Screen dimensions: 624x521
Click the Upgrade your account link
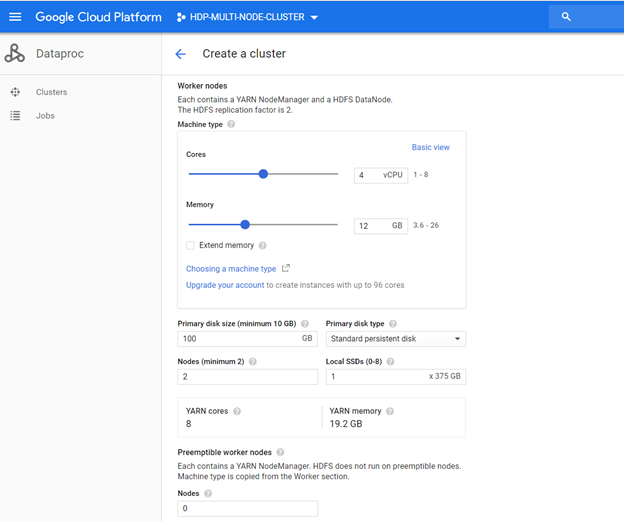coord(225,285)
